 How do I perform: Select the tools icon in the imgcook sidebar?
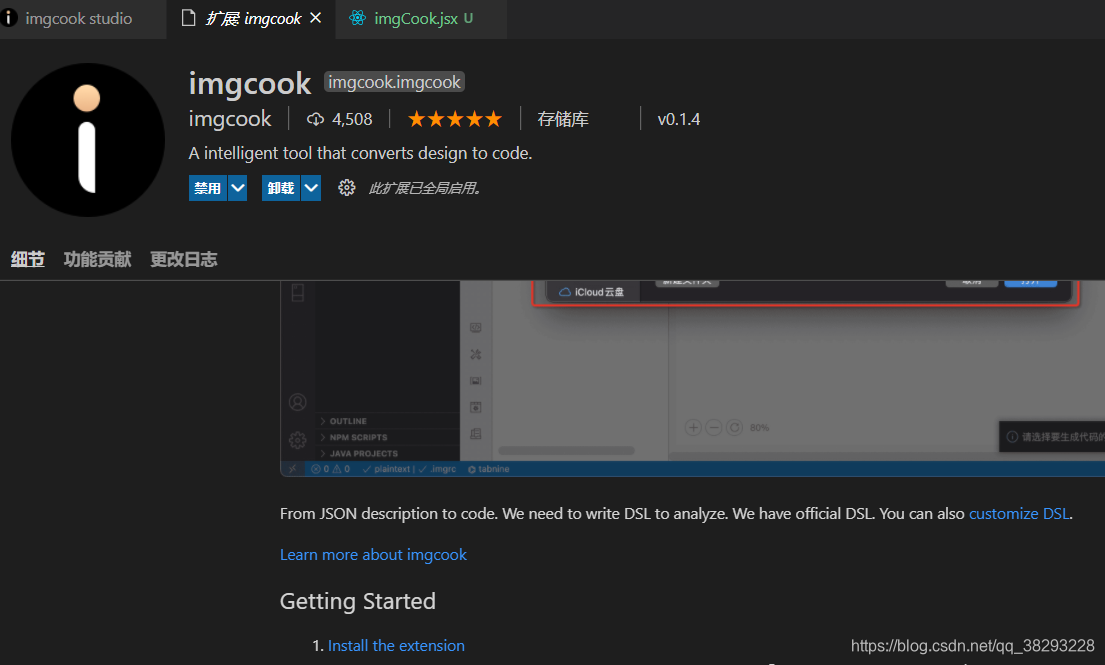click(476, 353)
